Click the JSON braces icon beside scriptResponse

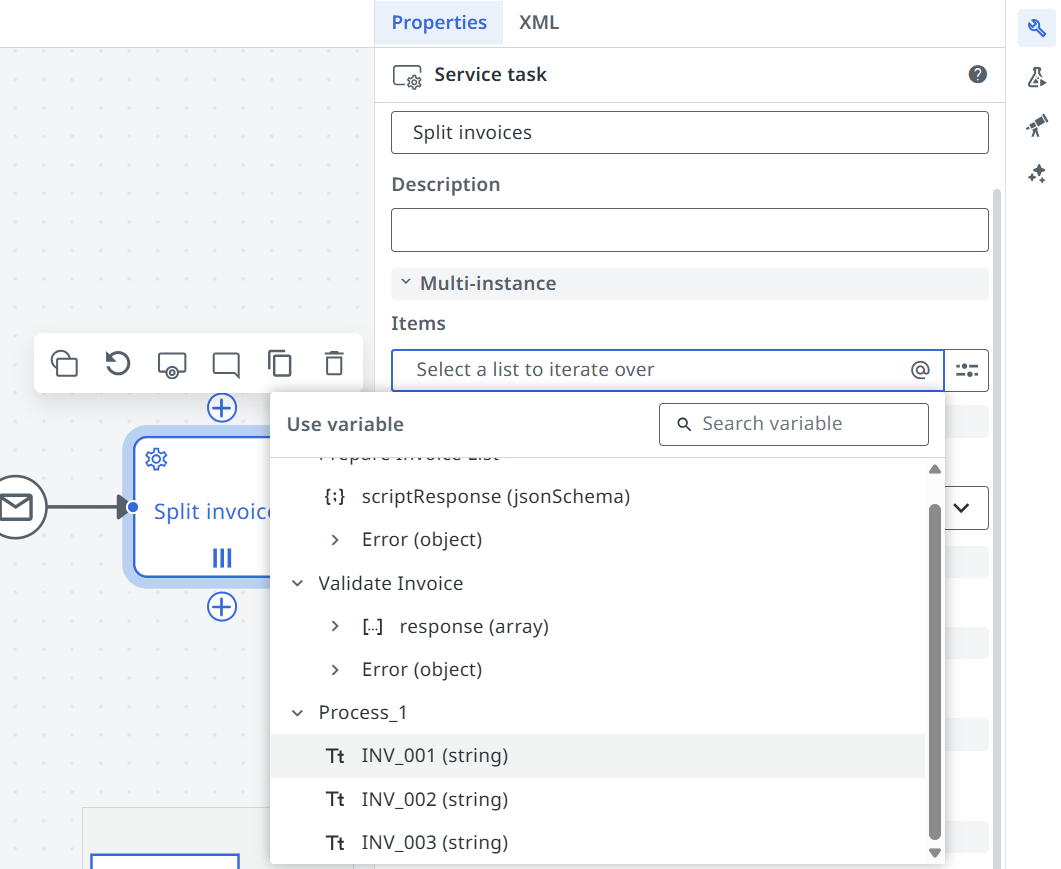click(x=335, y=497)
